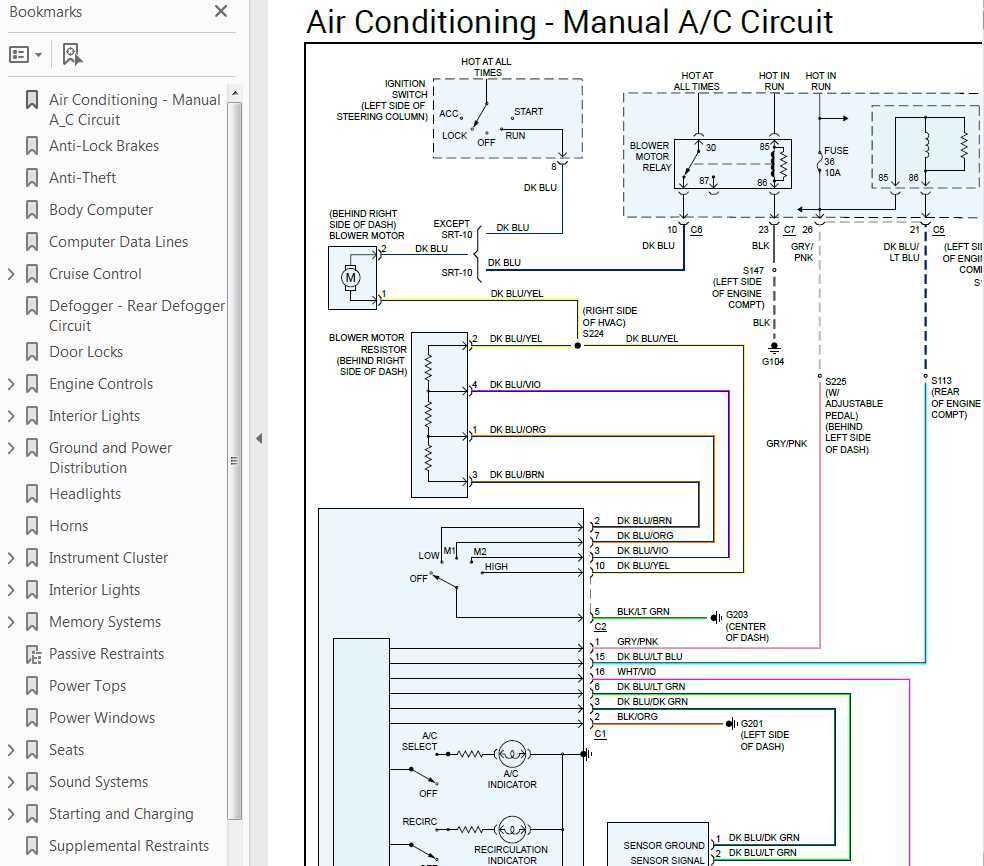The height and width of the screenshot is (866, 984).
Task: Click scroll-up arrow of bookmarks scrollbar
Action: (234, 94)
